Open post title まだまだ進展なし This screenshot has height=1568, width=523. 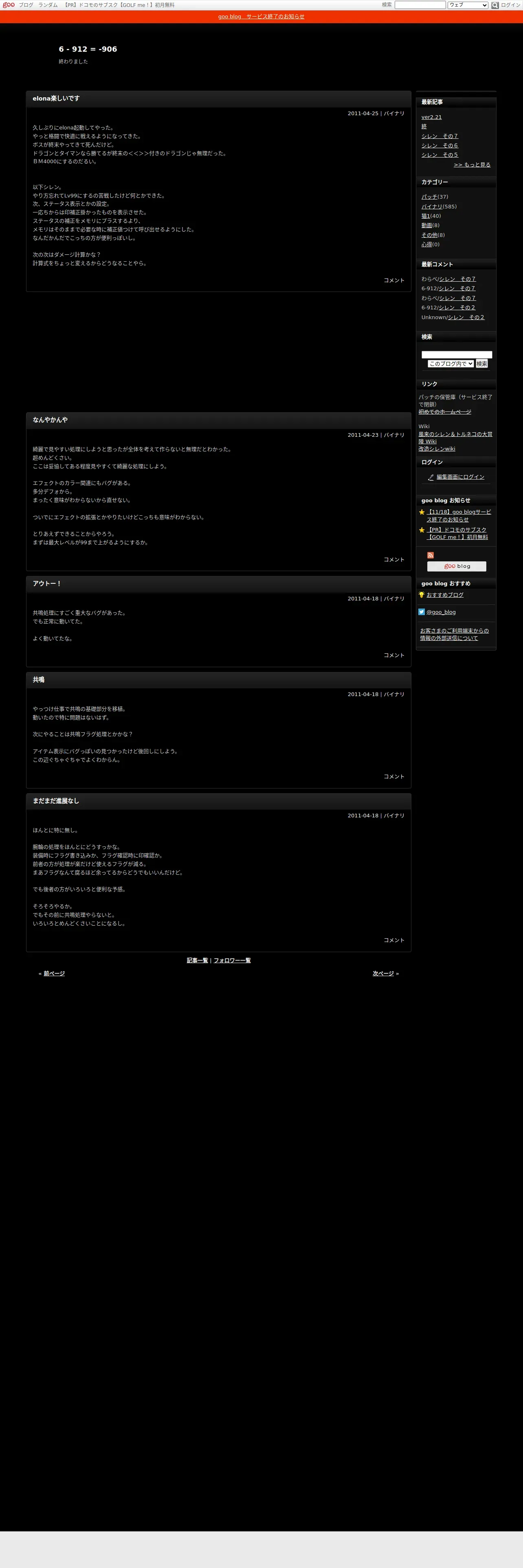[56, 801]
